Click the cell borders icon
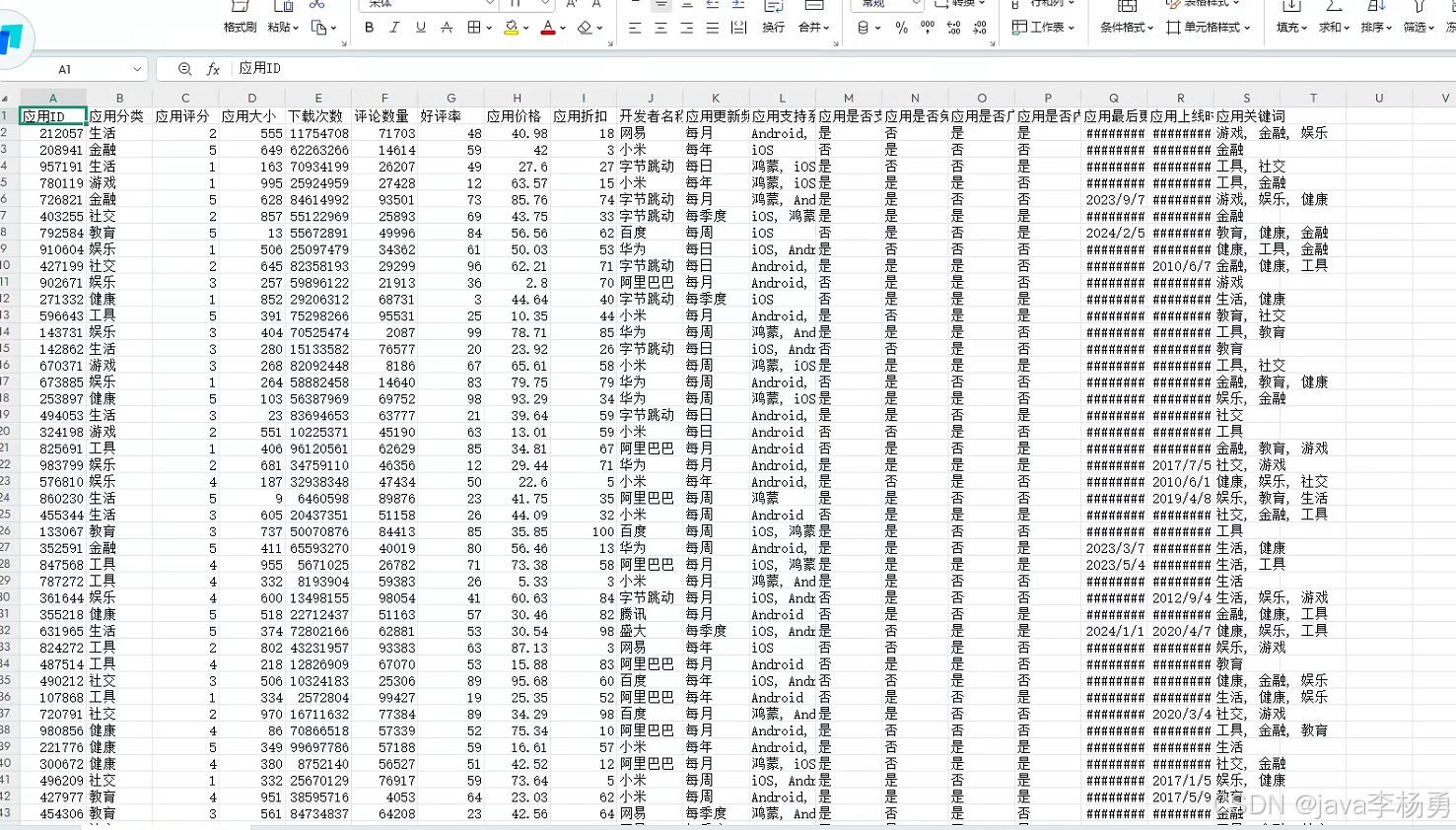The width and height of the screenshot is (1456, 830). pos(474,28)
